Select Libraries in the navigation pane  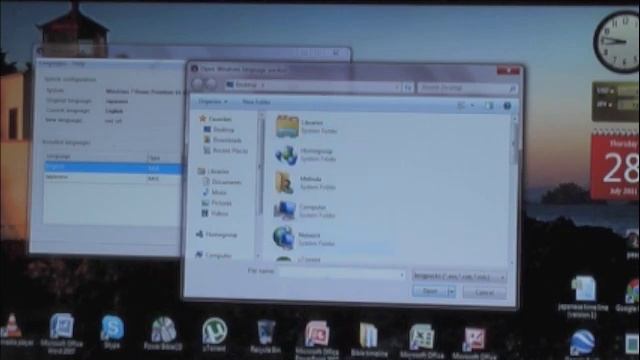[x=213, y=171]
